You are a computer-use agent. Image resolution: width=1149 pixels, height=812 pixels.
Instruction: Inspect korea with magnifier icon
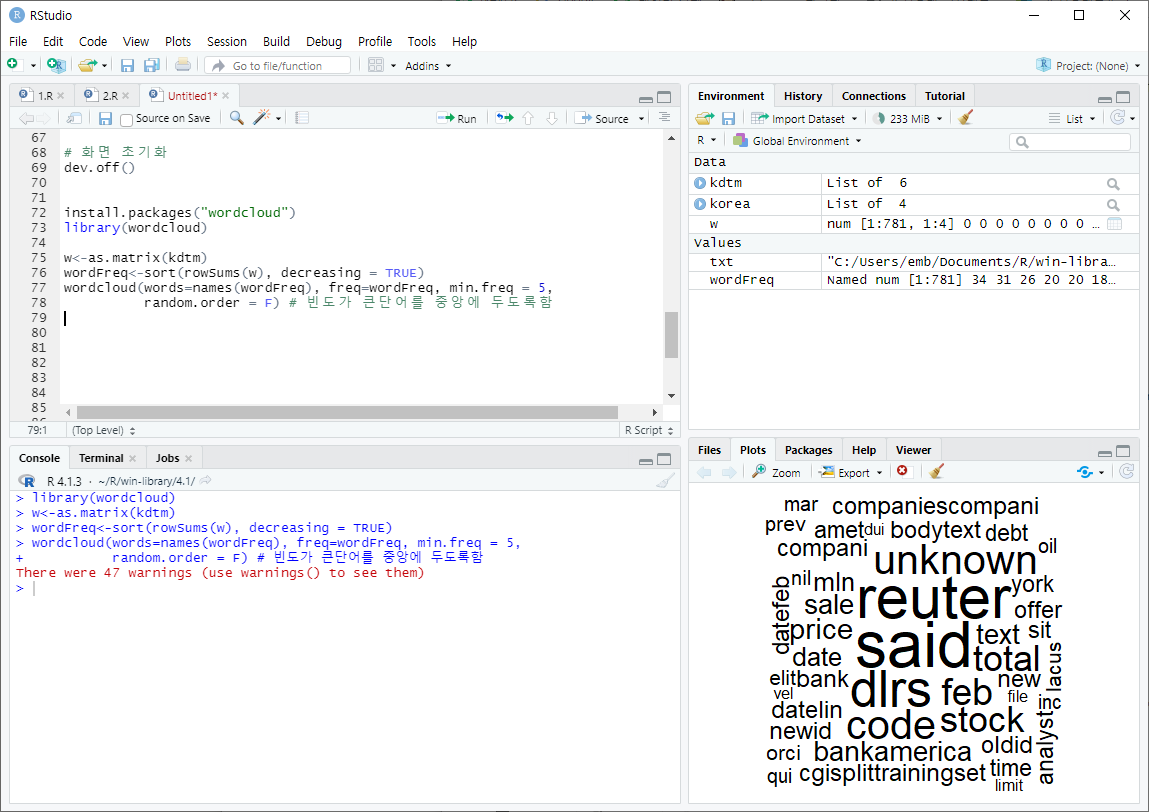[x=1113, y=204]
